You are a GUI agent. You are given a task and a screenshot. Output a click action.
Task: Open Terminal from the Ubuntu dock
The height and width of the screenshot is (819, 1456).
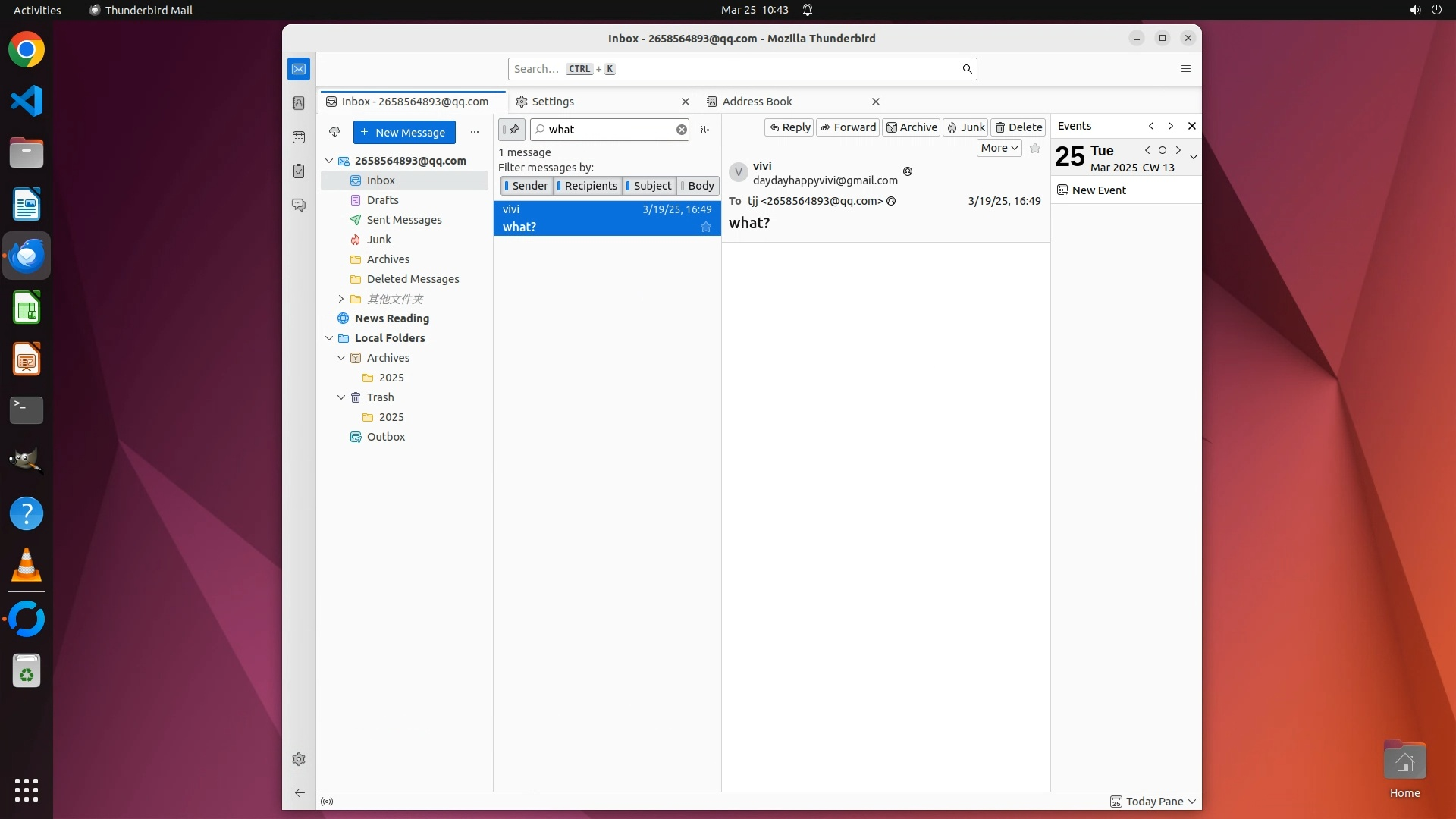tap(27, 410)
